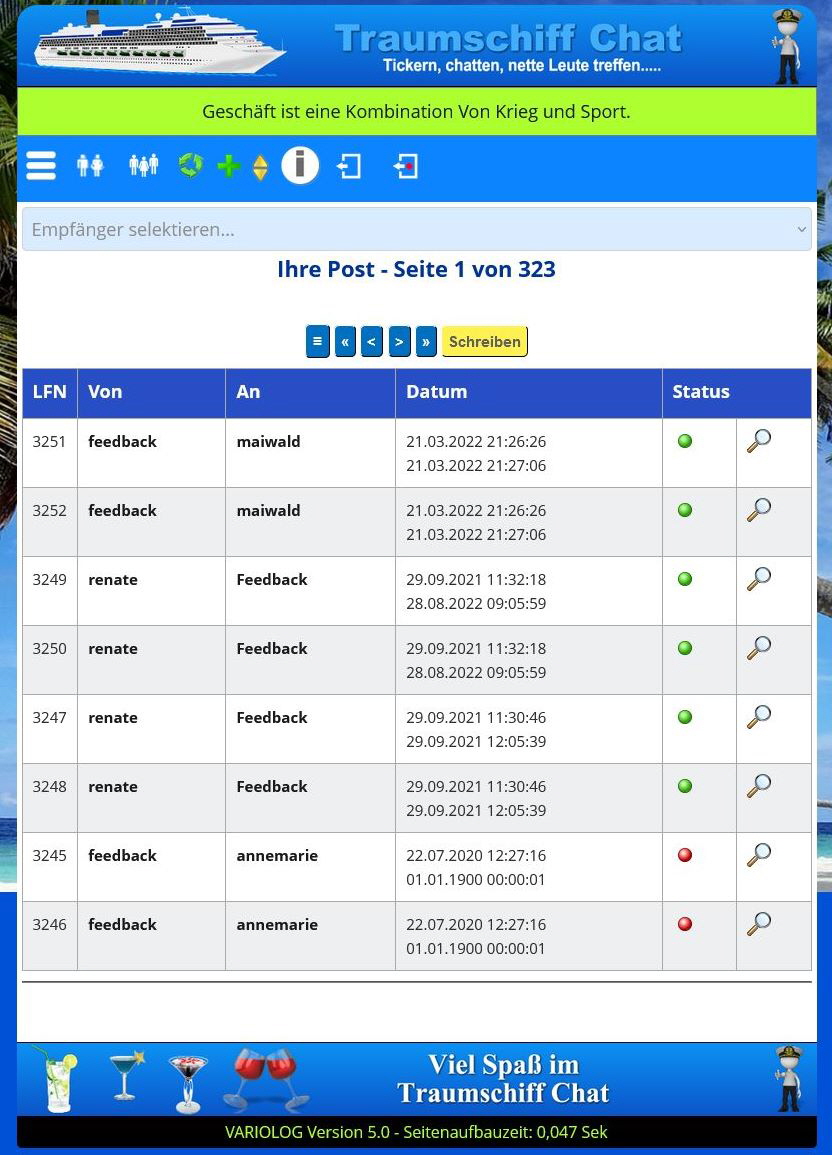This screenshot has height=1155, width=832.
Task: Toggle the green status light of message 3249
Action: 684,578
